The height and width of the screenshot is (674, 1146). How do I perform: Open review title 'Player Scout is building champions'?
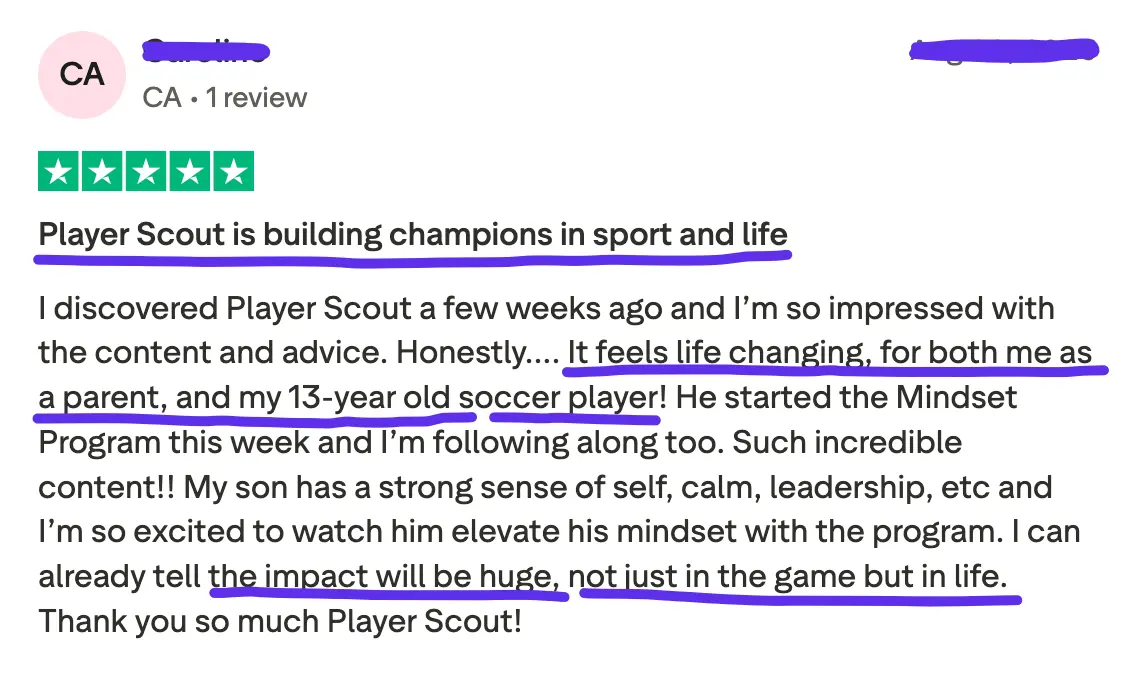(x=413, y=235)
